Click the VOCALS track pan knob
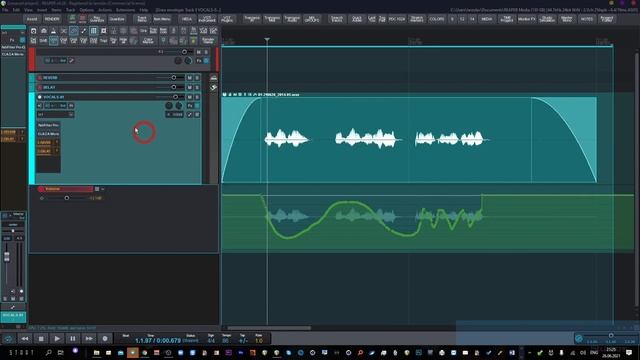 coord(169,106)
